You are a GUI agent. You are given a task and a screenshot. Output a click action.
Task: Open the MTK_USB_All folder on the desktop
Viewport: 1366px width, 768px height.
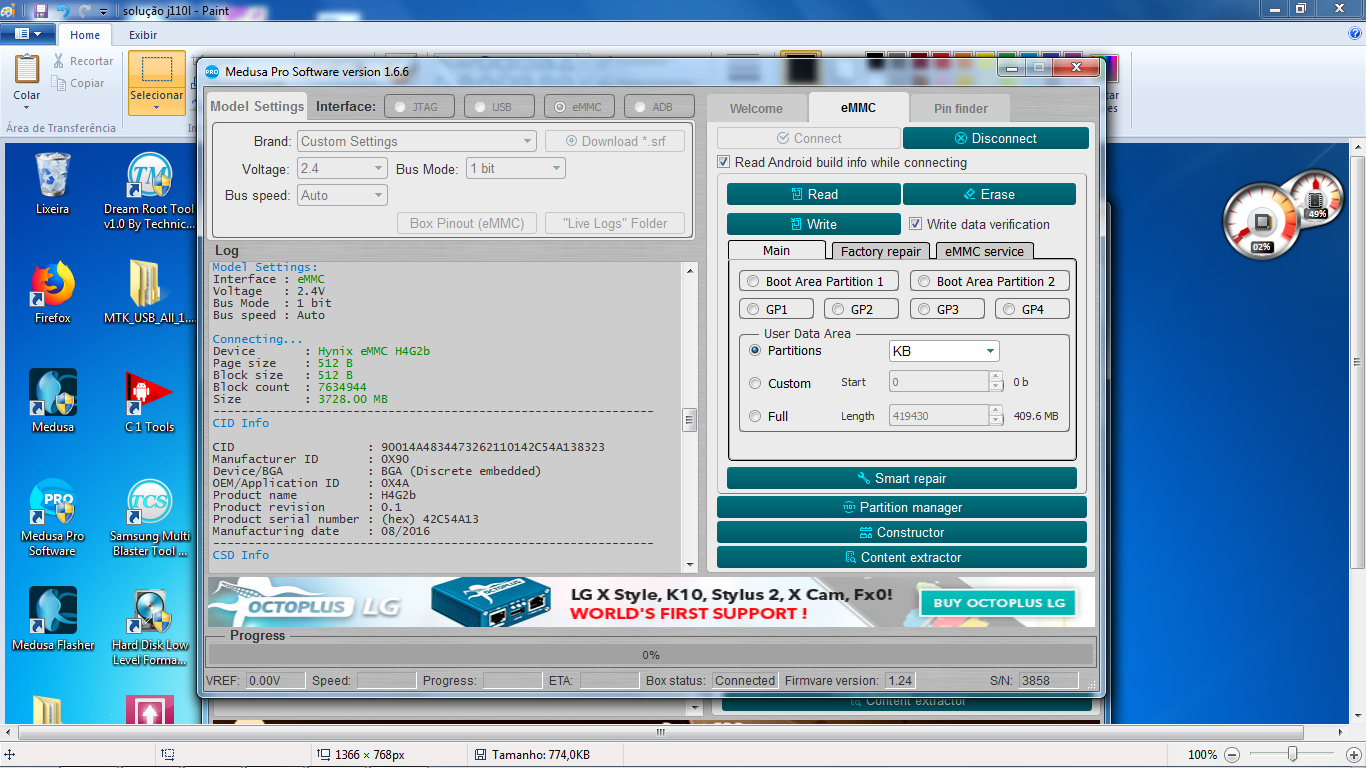[149, 292]
